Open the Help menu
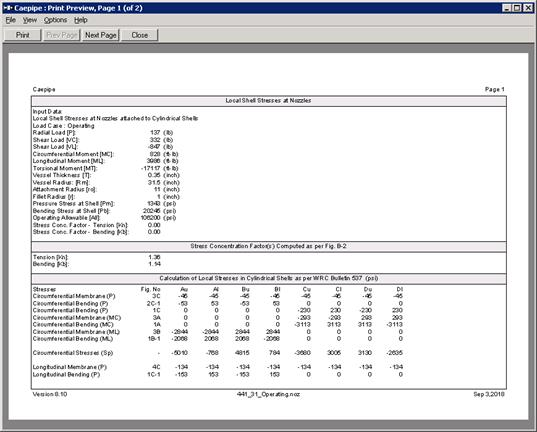The image size is (537, 432). [x=81, y=20]
